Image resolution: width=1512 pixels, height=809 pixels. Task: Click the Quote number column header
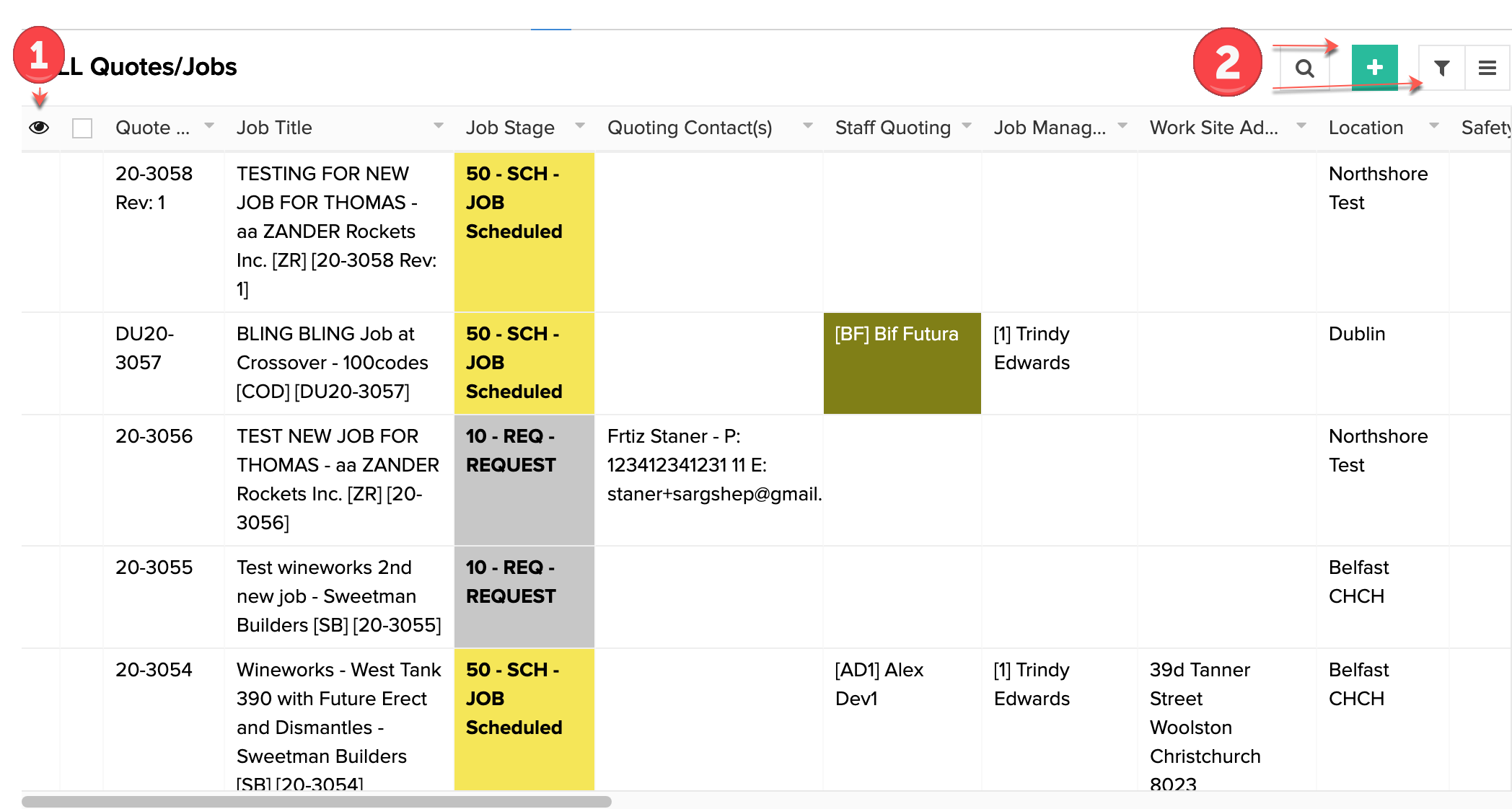(152, 128)
